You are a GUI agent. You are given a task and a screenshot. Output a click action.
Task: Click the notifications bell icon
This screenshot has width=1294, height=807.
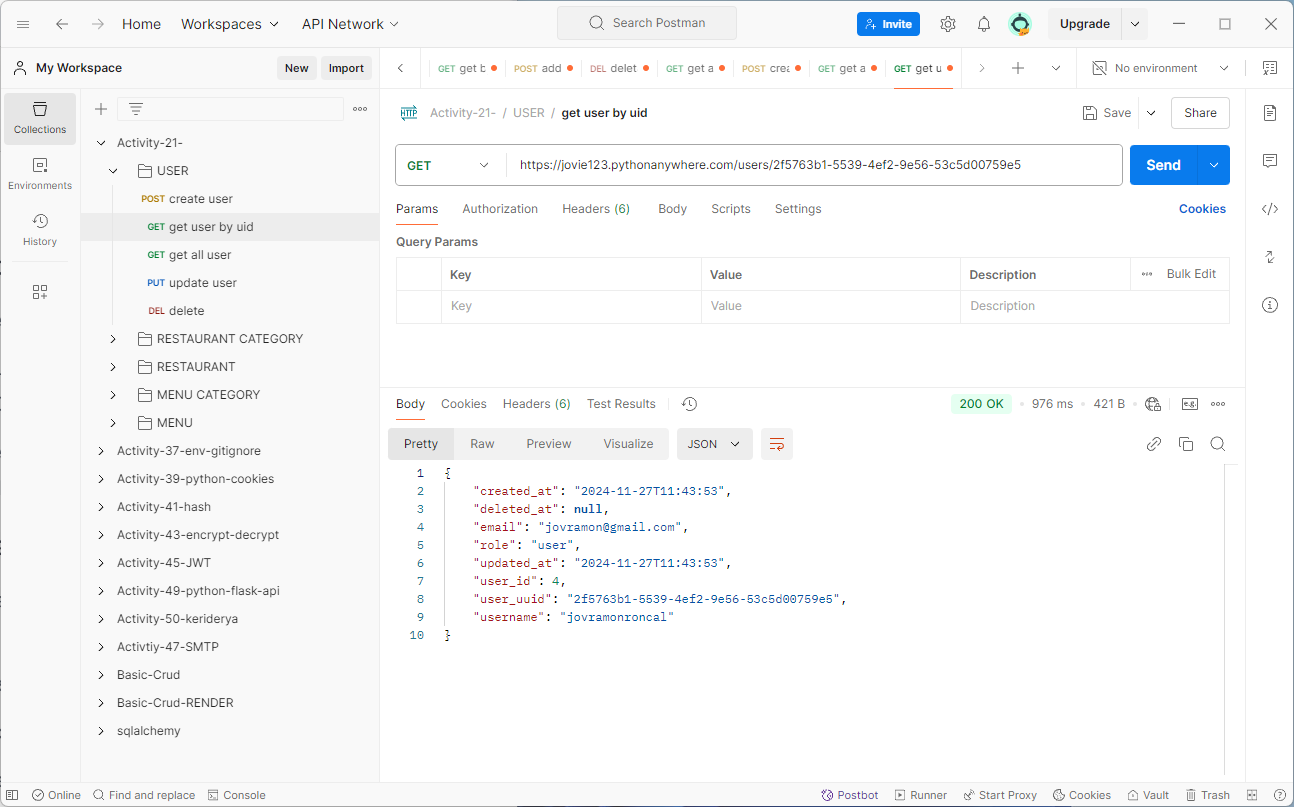[x=984, y=24]
